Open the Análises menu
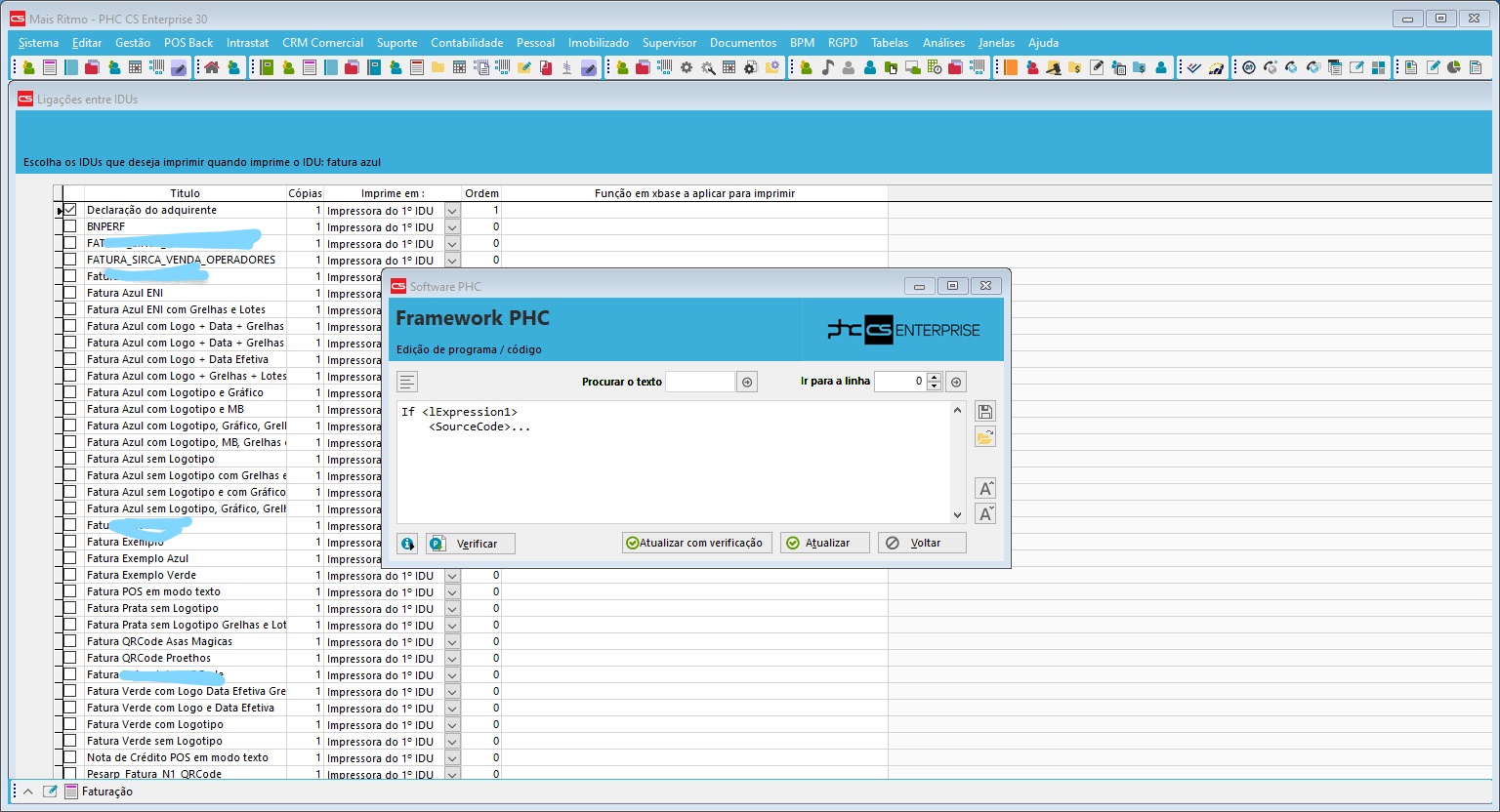1500x812 pixels. point(942,43)
